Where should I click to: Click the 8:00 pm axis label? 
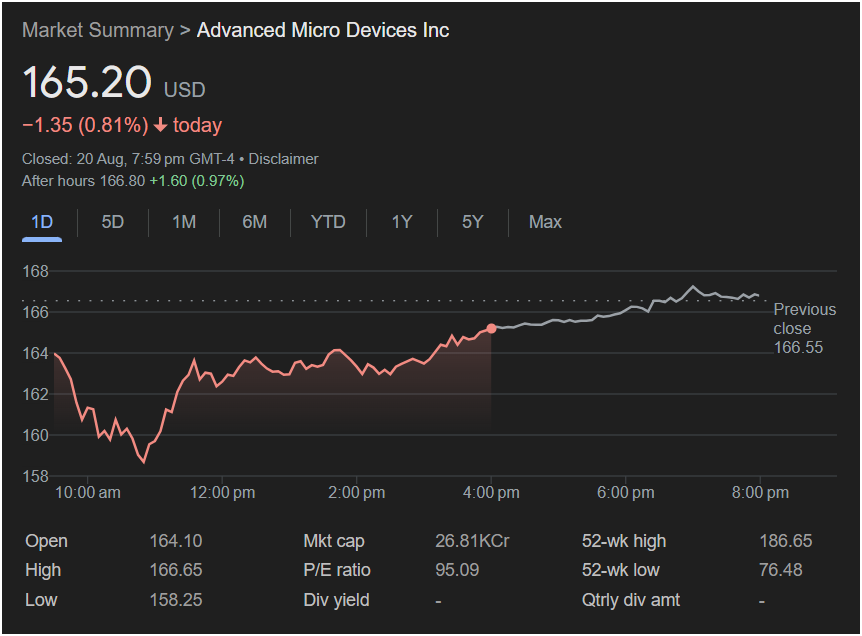pos(760,493)
